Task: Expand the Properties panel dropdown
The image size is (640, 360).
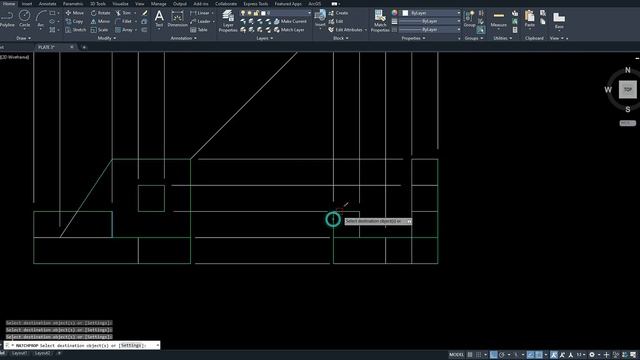Action: click(x=413, y=38)
